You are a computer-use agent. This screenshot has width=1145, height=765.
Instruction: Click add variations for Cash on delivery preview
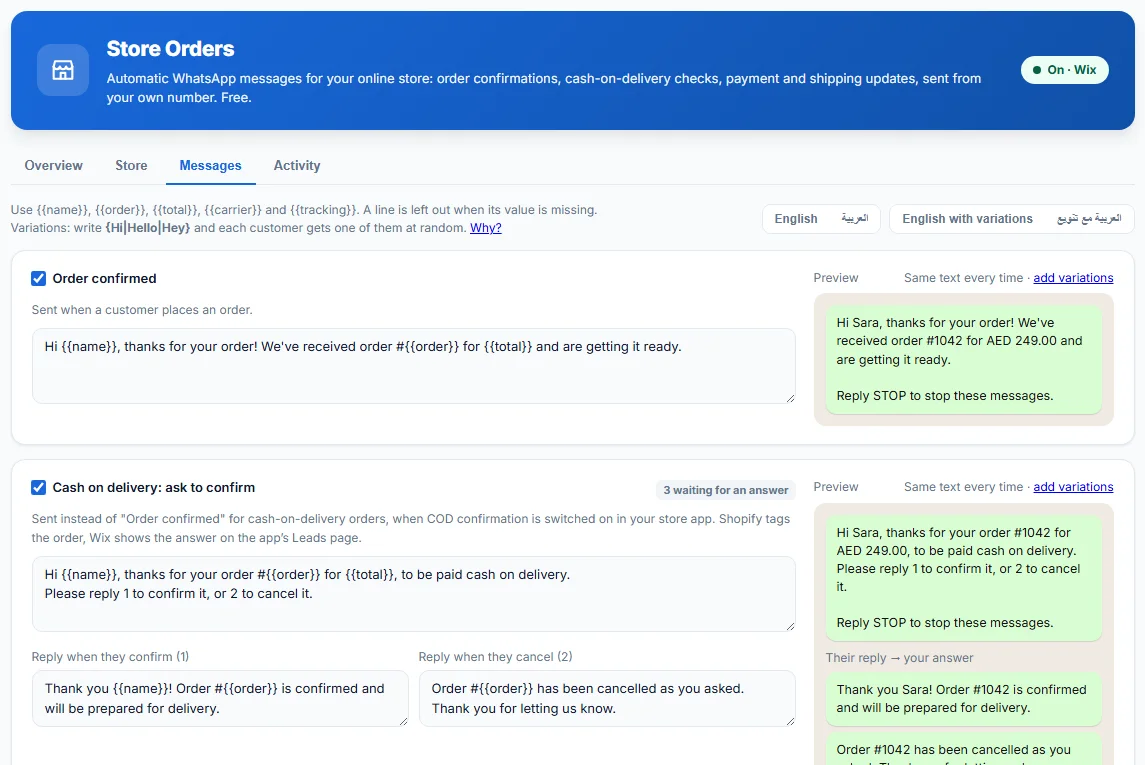click(x=1073, y=487)
